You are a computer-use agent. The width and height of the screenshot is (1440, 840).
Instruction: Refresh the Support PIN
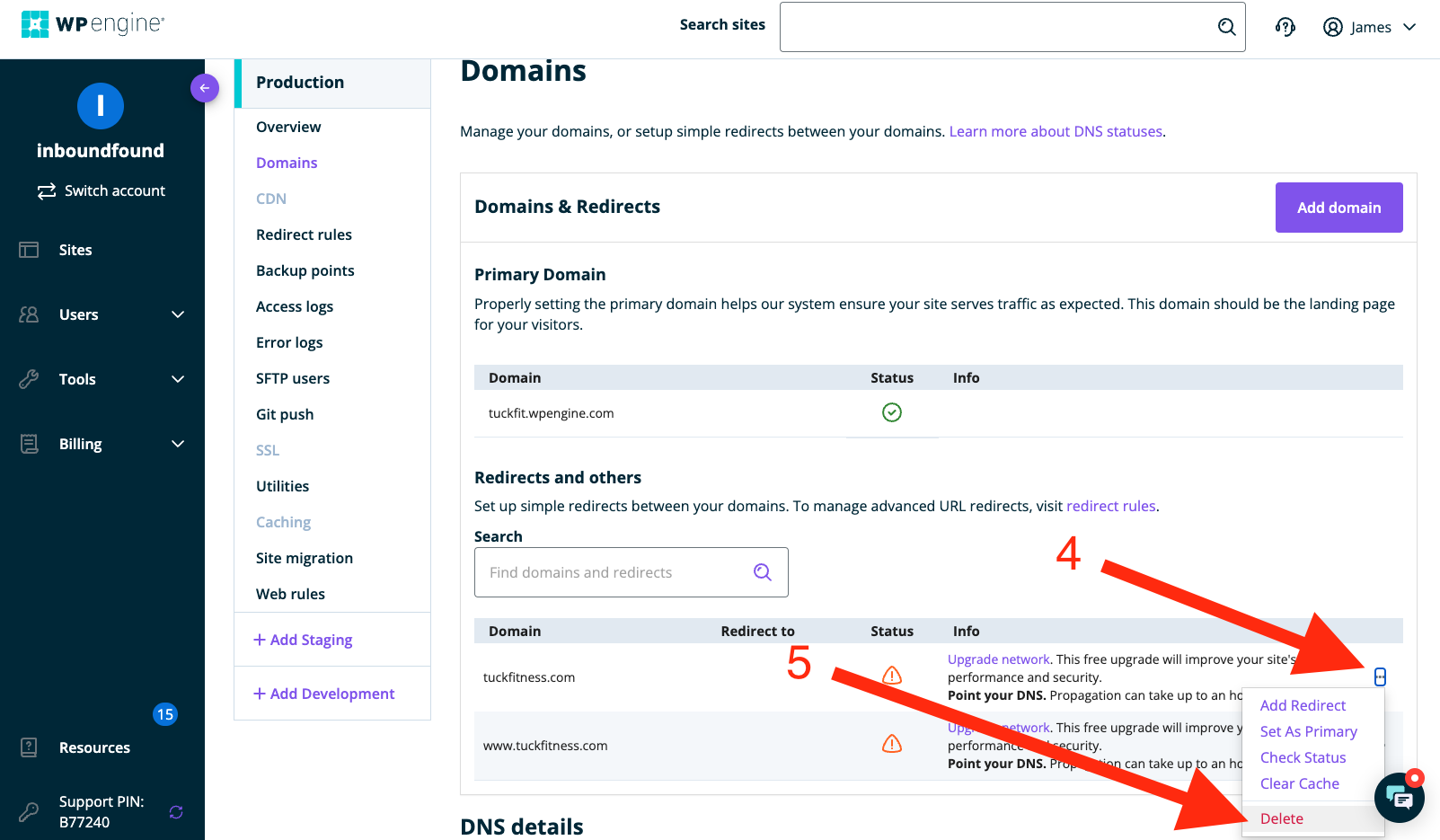click(x=176, y=811)
